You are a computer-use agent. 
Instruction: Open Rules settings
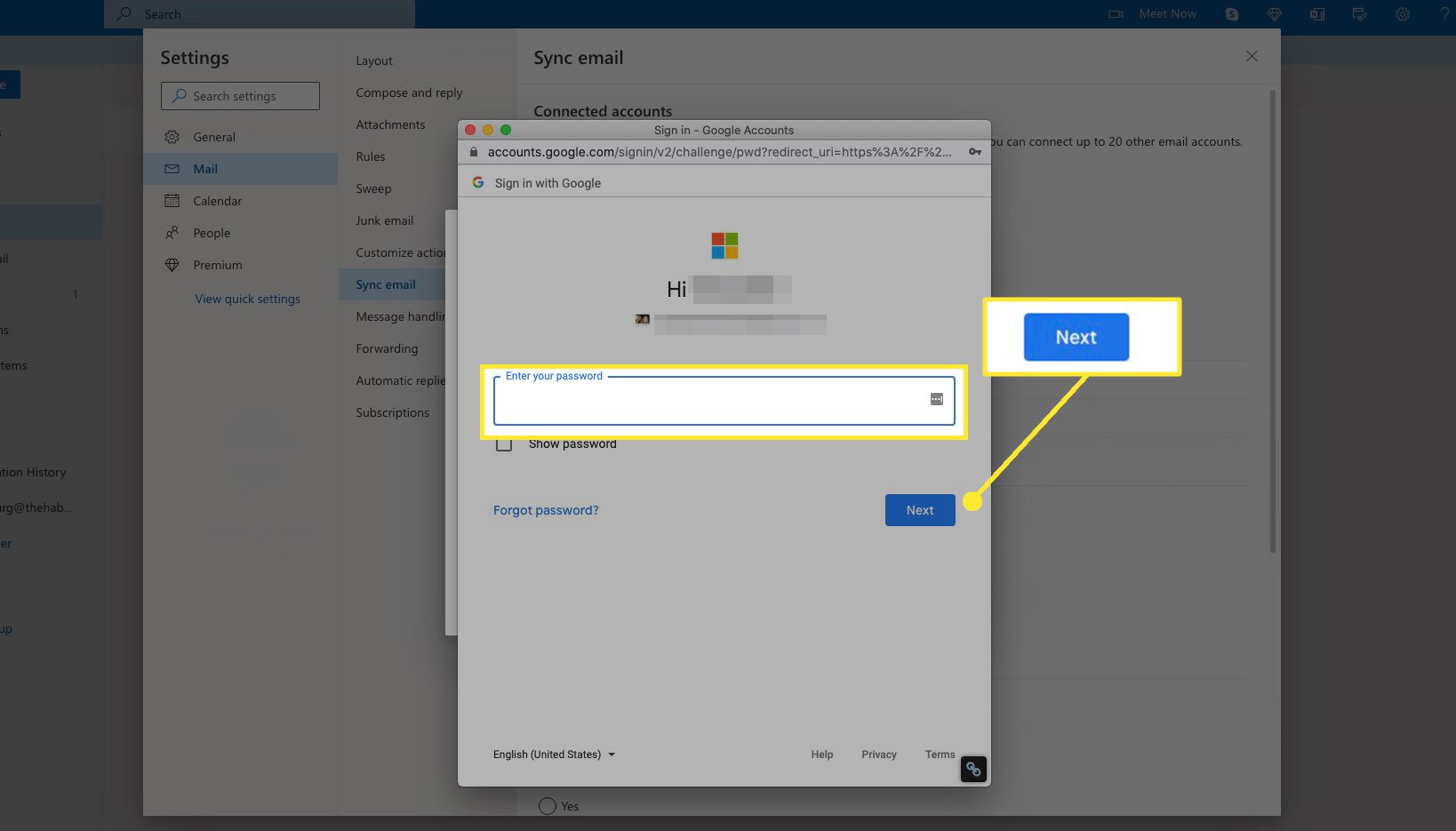click(371, 156)
